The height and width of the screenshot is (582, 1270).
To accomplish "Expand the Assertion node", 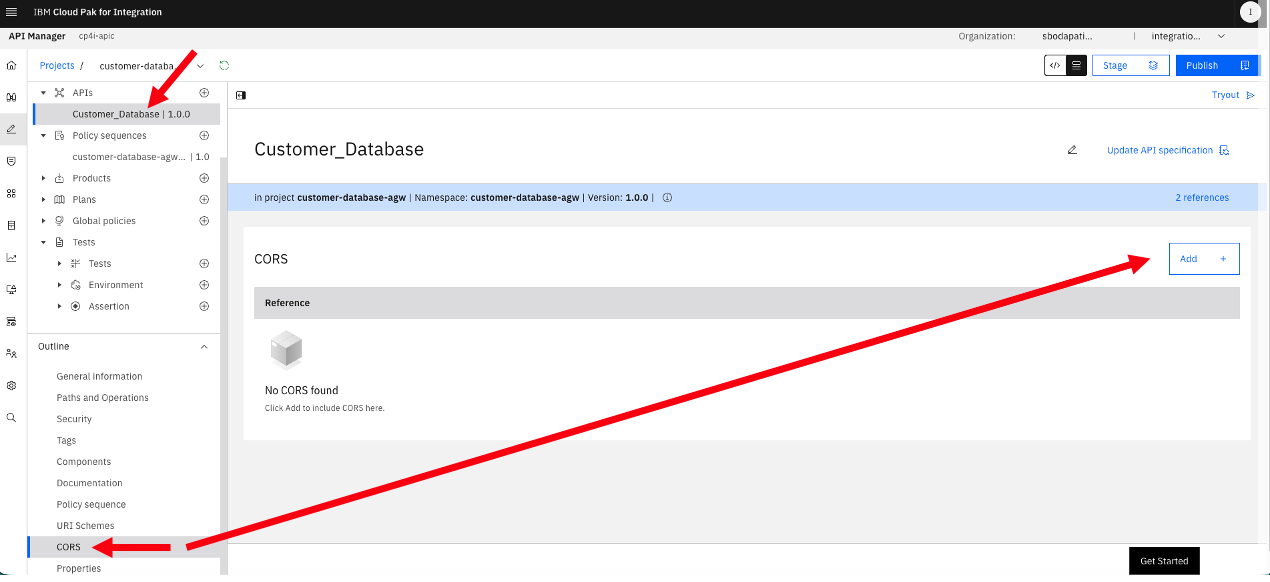I will pyautogui.click(x=59, y=306).
